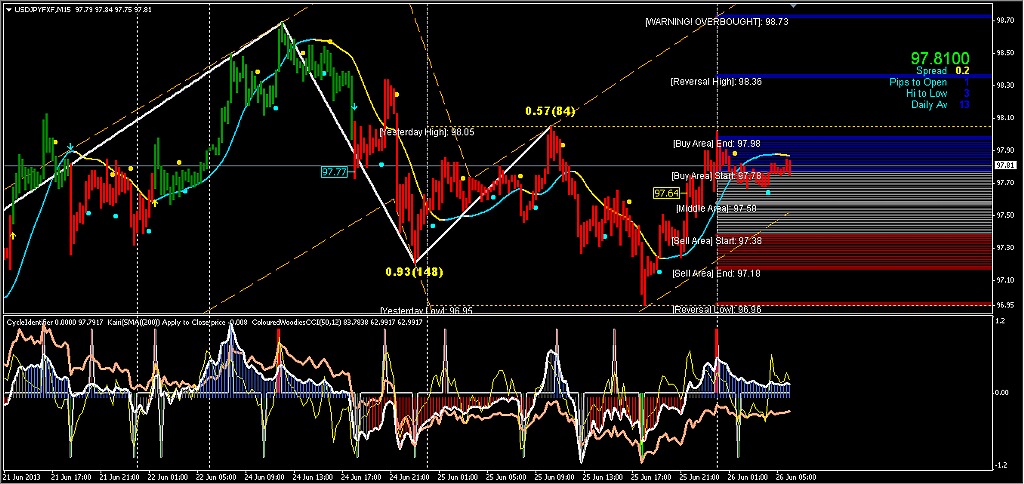The width and height of the screenshot is (1024, 484).
Task: Click the Buy Area End 97.98 label
Action: pos(716,143)
